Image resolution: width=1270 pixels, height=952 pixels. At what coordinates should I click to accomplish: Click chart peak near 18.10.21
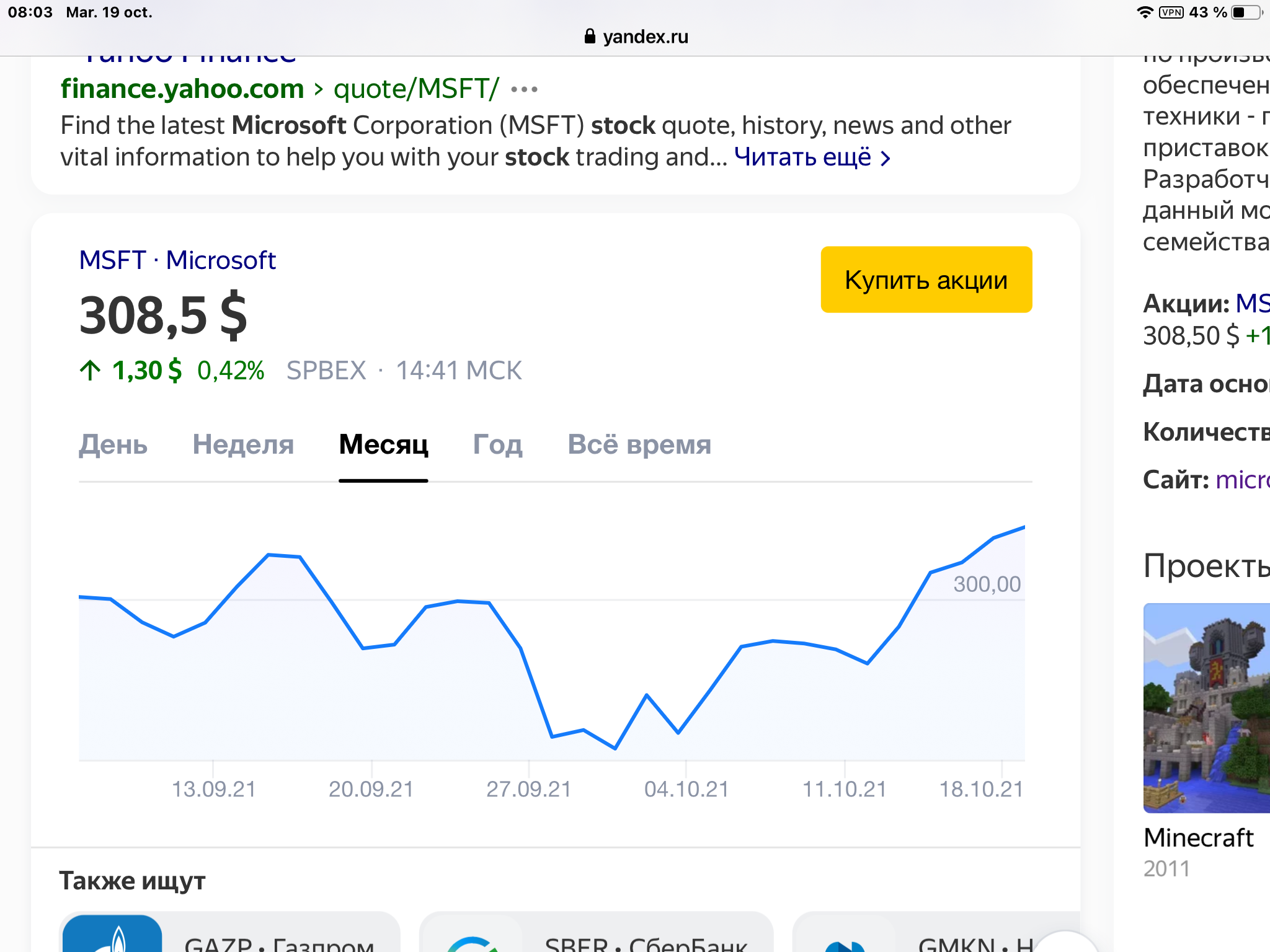1024,527
